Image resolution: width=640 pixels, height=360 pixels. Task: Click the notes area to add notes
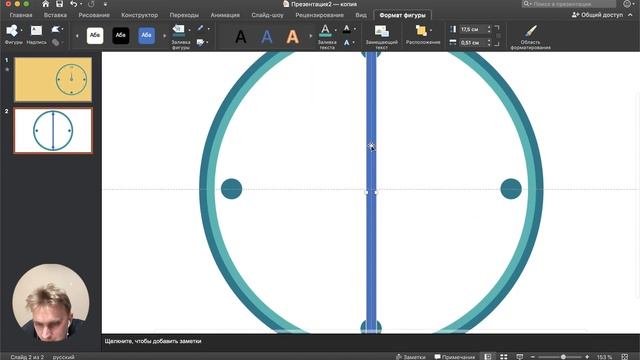(x=371, y=341)
